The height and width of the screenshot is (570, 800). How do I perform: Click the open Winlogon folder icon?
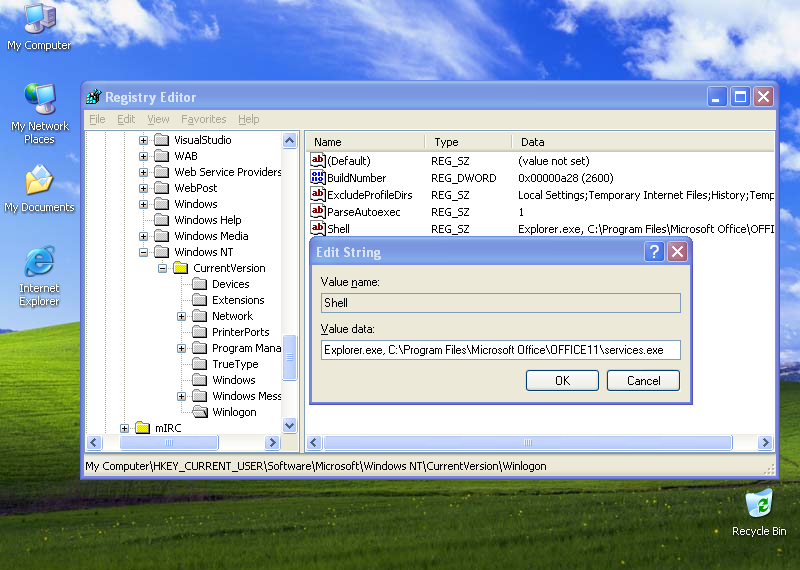pos(199,412)
